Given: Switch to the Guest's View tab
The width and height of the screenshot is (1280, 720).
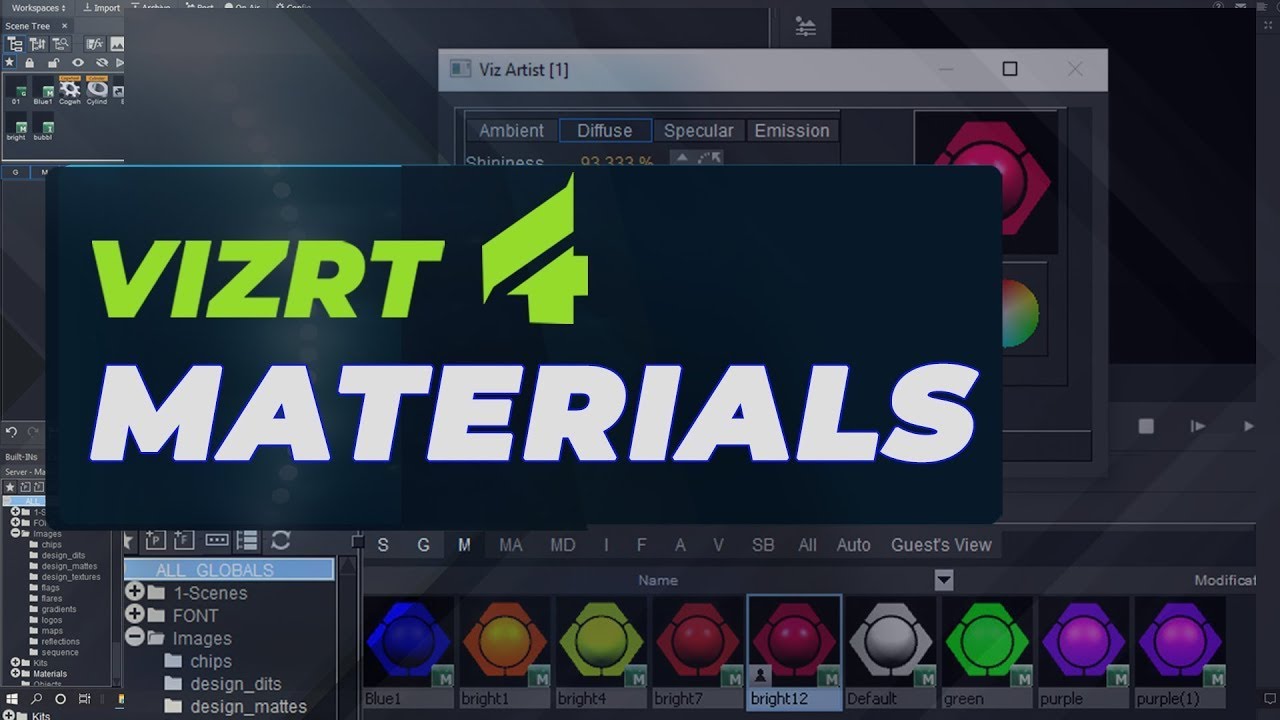Looking at the screenshot, I should pos(942,545).
